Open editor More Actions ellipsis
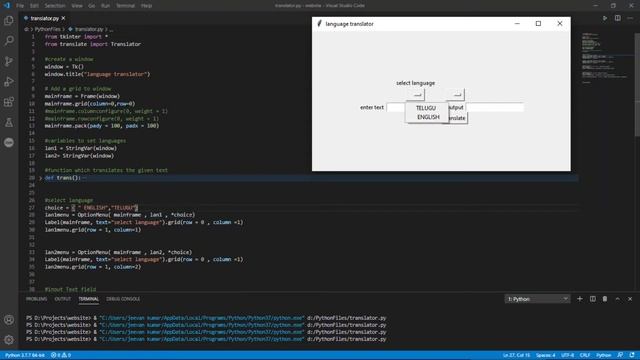This screenshot has width=640, height=360. coord(630,18)
